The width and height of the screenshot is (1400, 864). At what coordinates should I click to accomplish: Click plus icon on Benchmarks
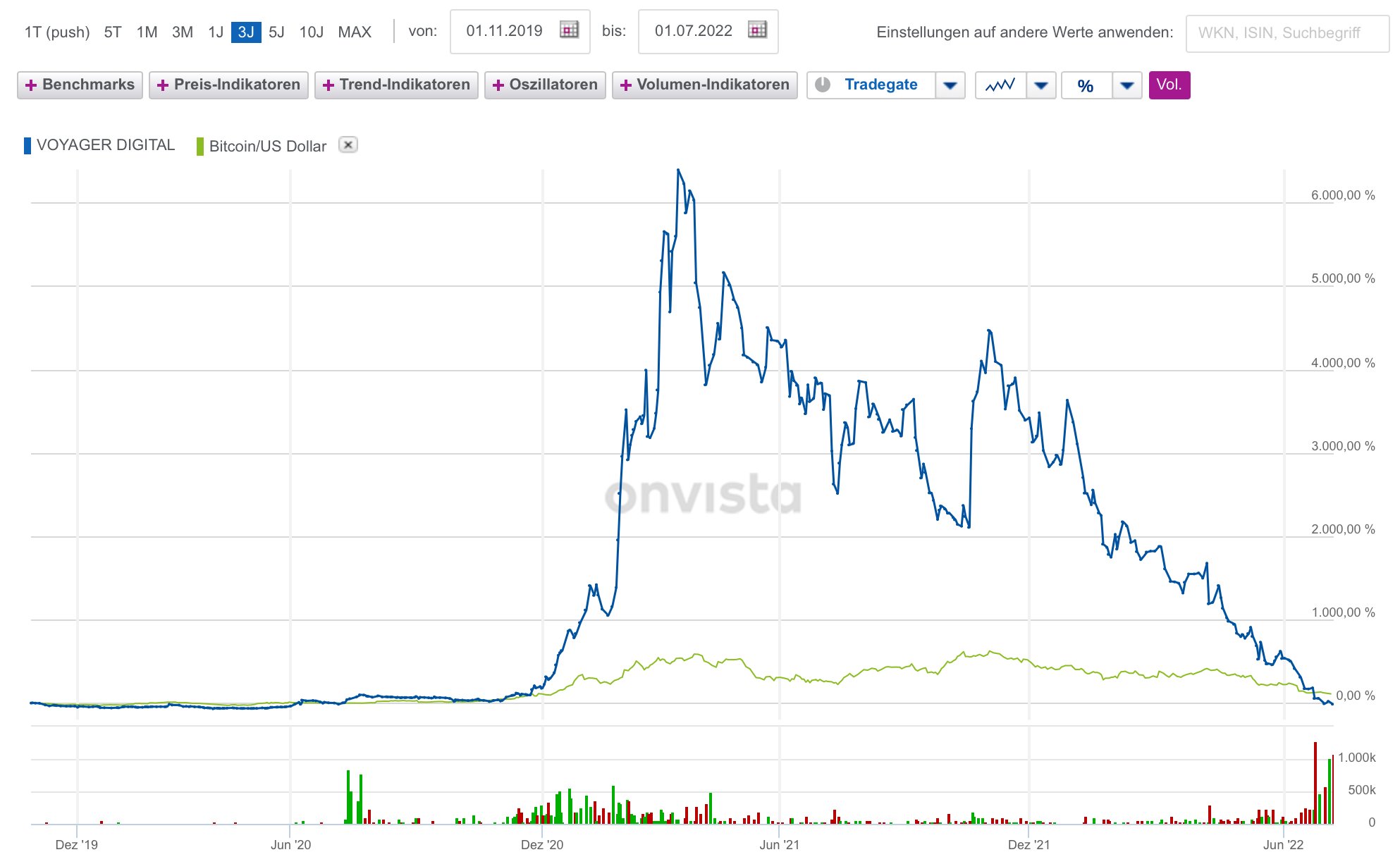(x=30, y=85)
